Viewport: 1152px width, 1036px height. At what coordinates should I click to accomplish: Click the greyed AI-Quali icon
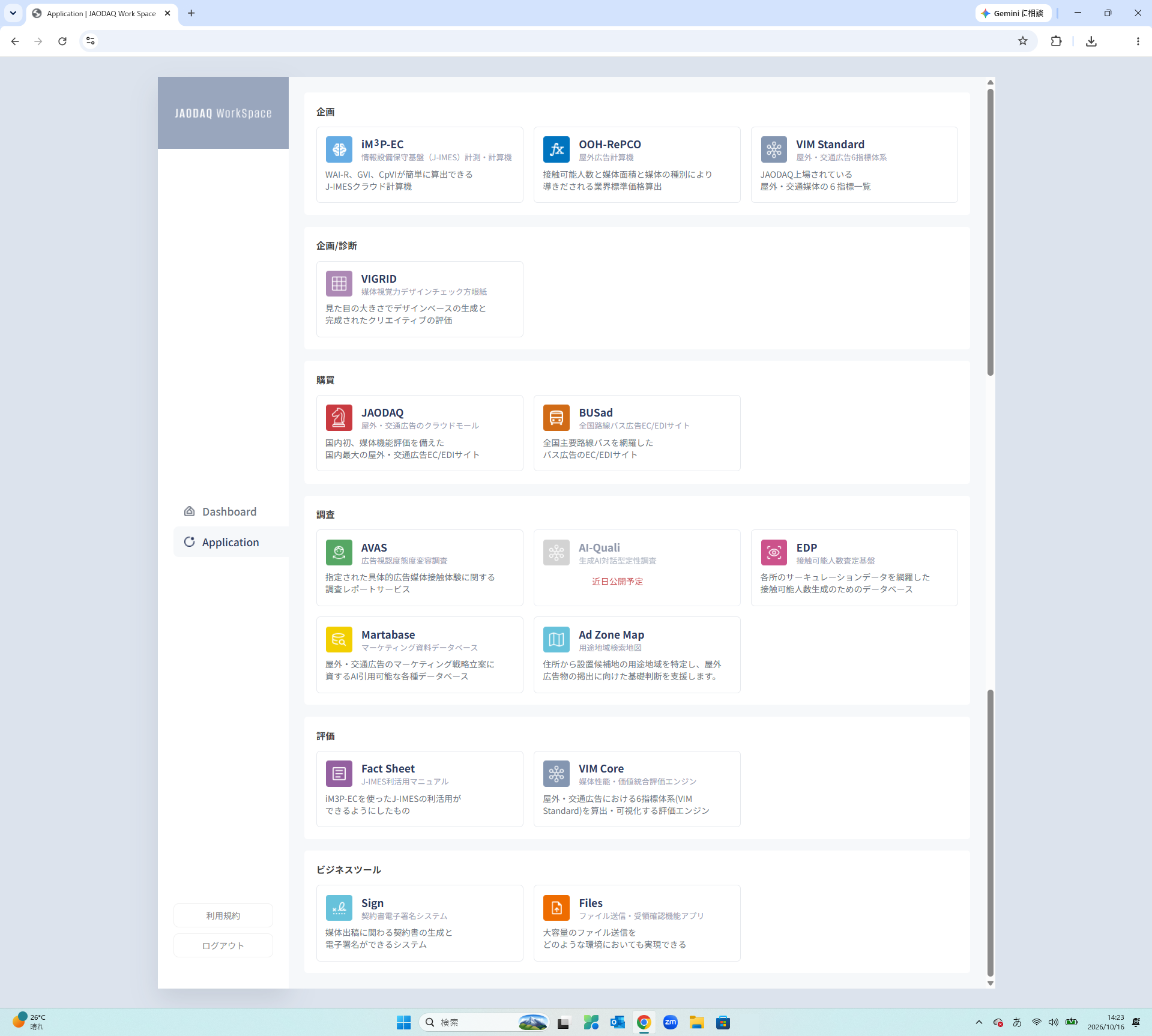click(x=556, y=552)
